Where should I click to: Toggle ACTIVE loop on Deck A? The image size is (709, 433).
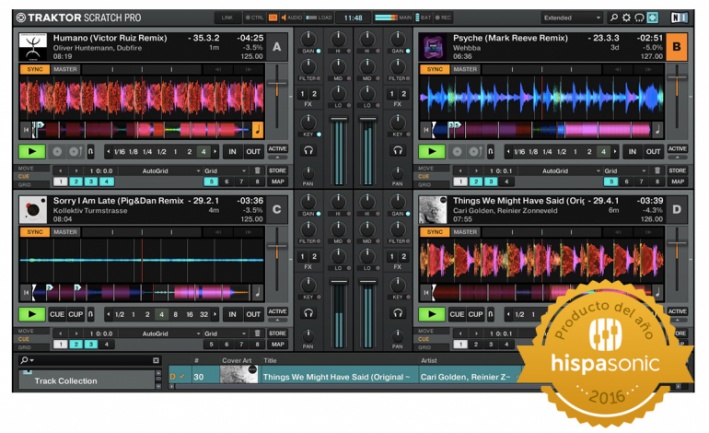(277, 149)
